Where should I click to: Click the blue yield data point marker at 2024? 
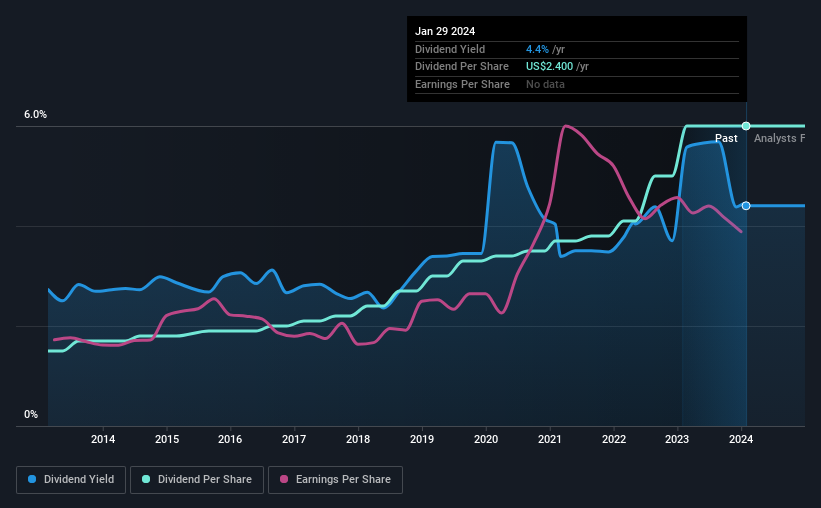[x=746, y=206]
